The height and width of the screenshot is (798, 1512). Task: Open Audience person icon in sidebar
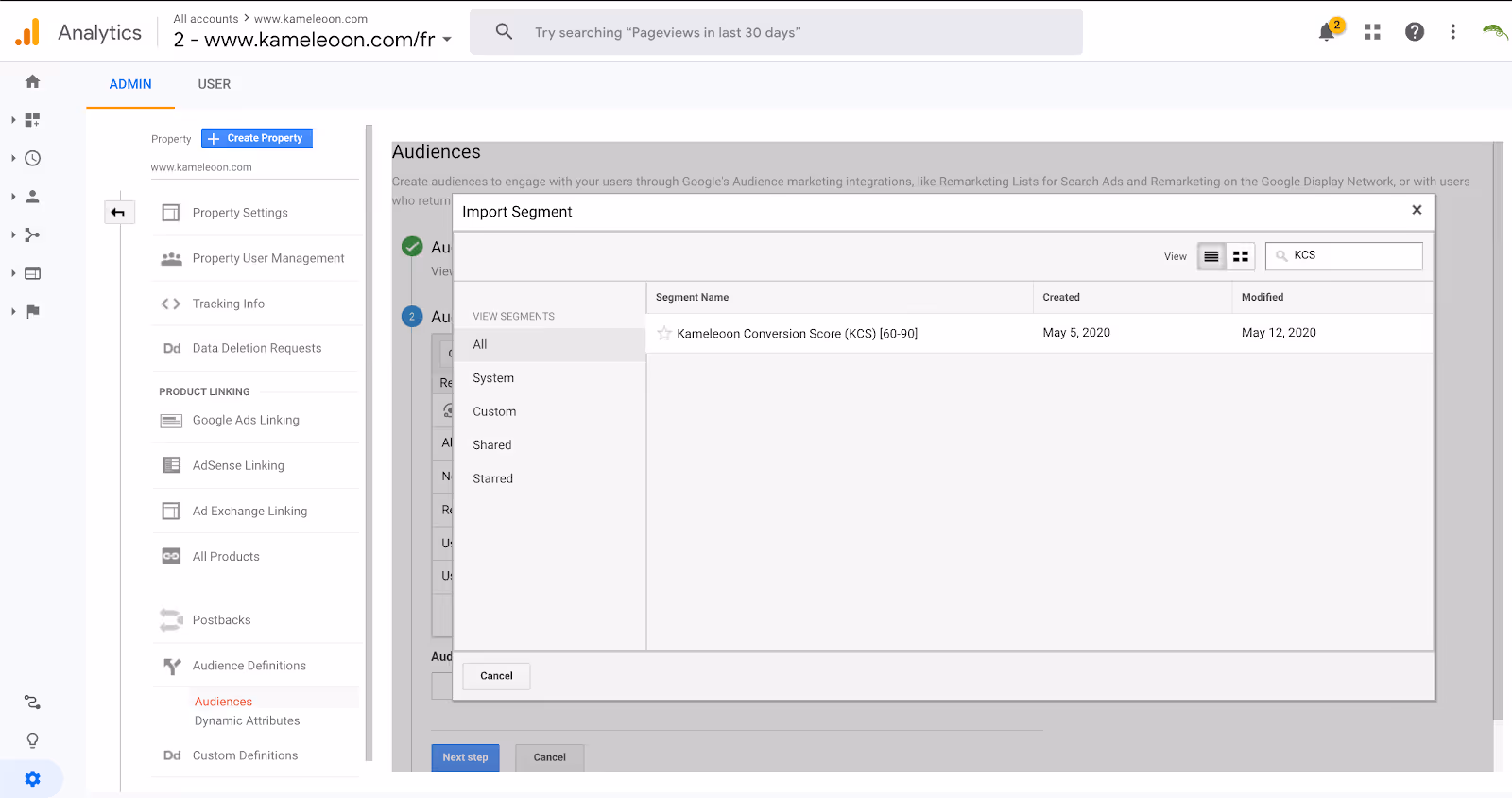(32, 197)
